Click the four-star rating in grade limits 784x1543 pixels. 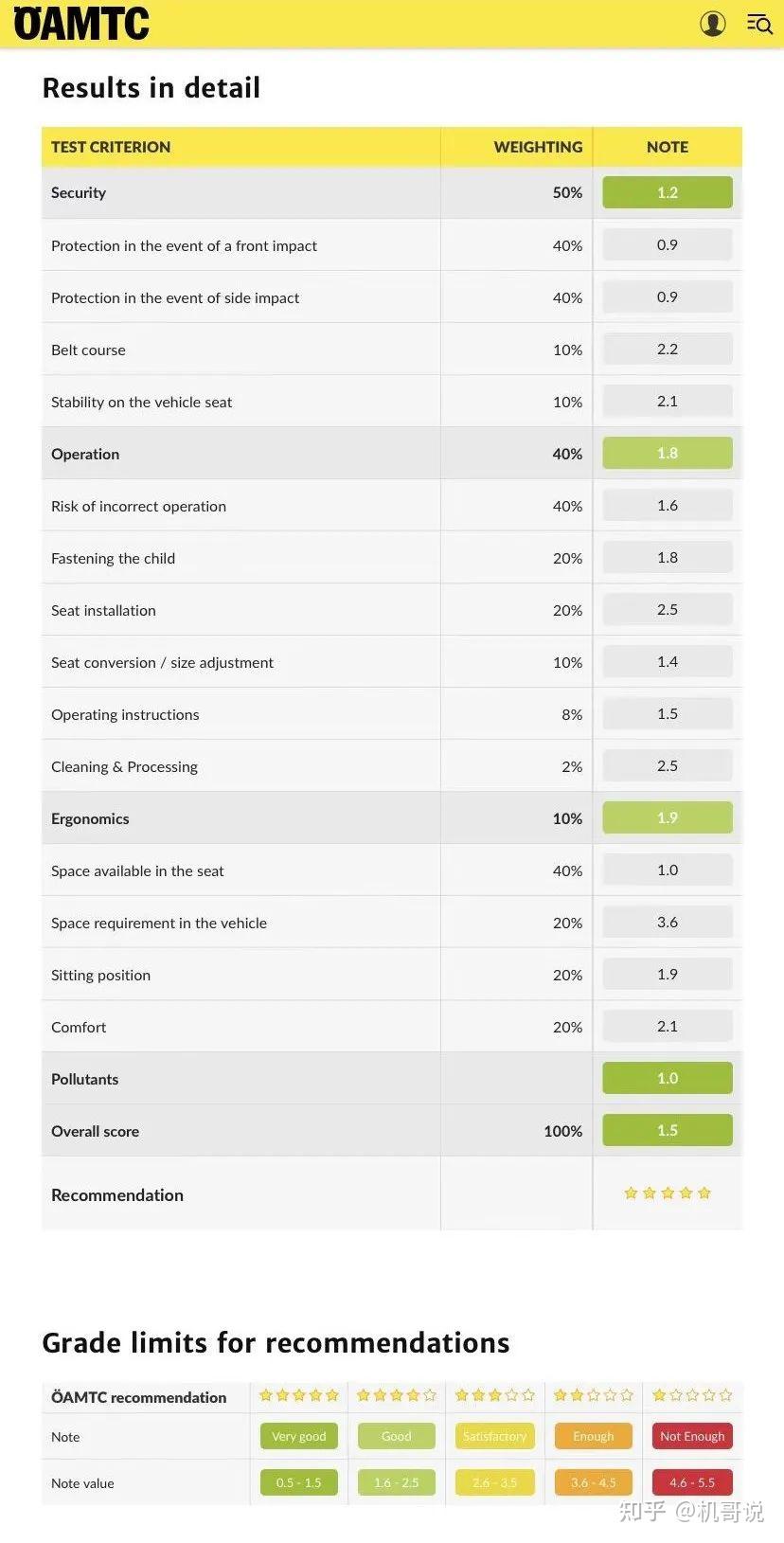(396, 1395)
